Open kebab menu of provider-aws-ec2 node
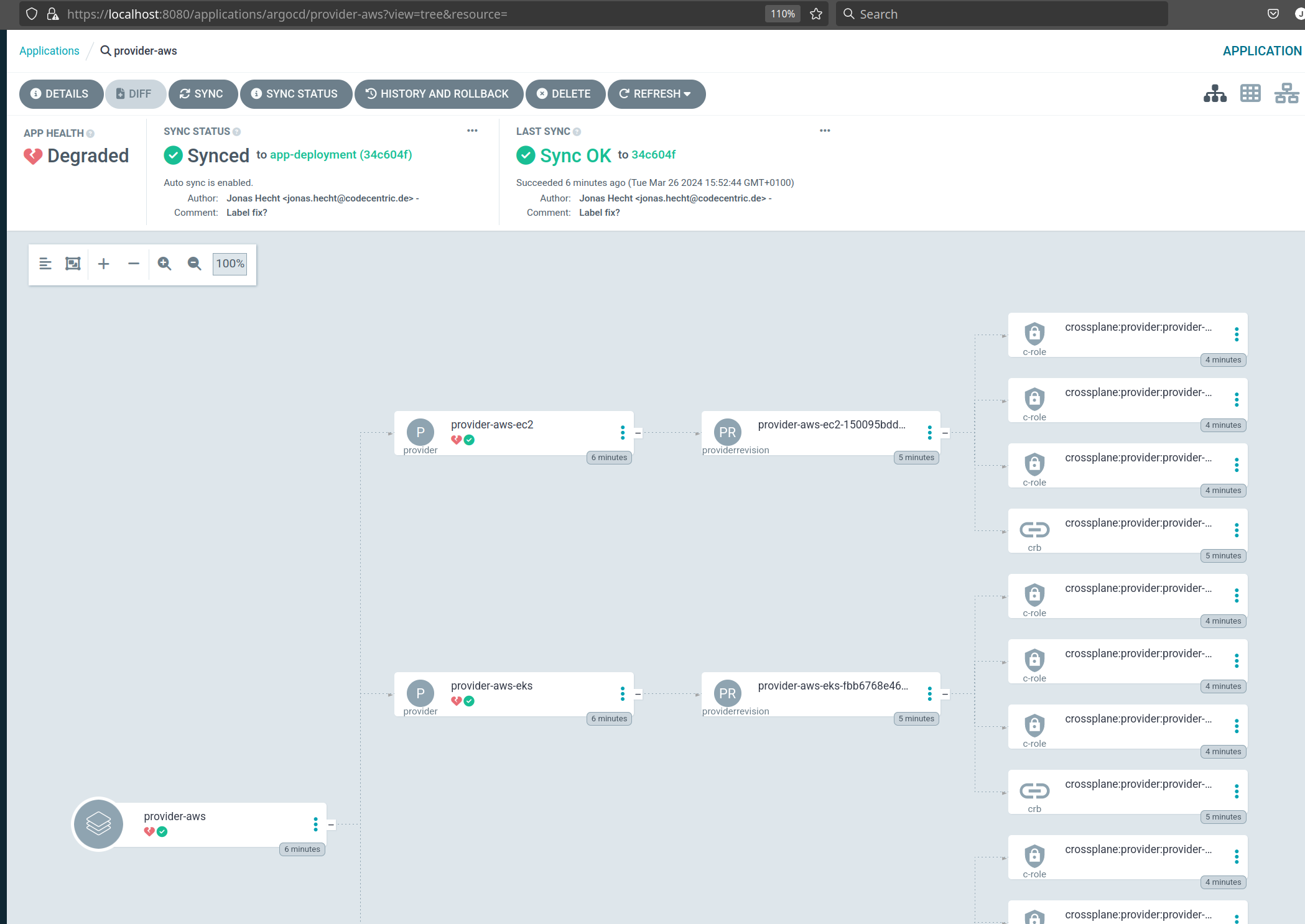This screenshot has width=1305, height=924. click(x=623, y=433)
